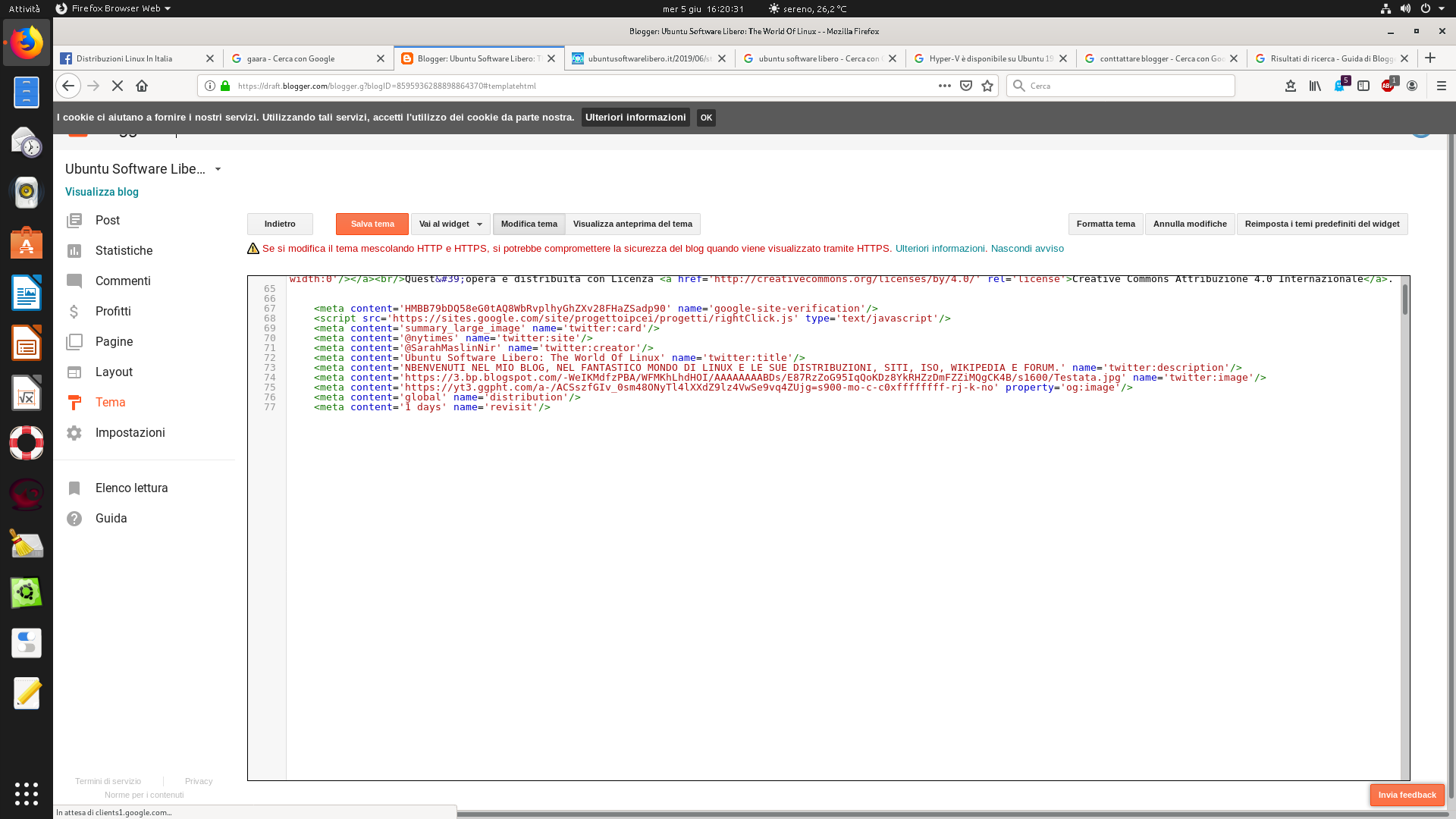
Task: Open Help lifebuoy icon in dock
Action: (27, 443)
